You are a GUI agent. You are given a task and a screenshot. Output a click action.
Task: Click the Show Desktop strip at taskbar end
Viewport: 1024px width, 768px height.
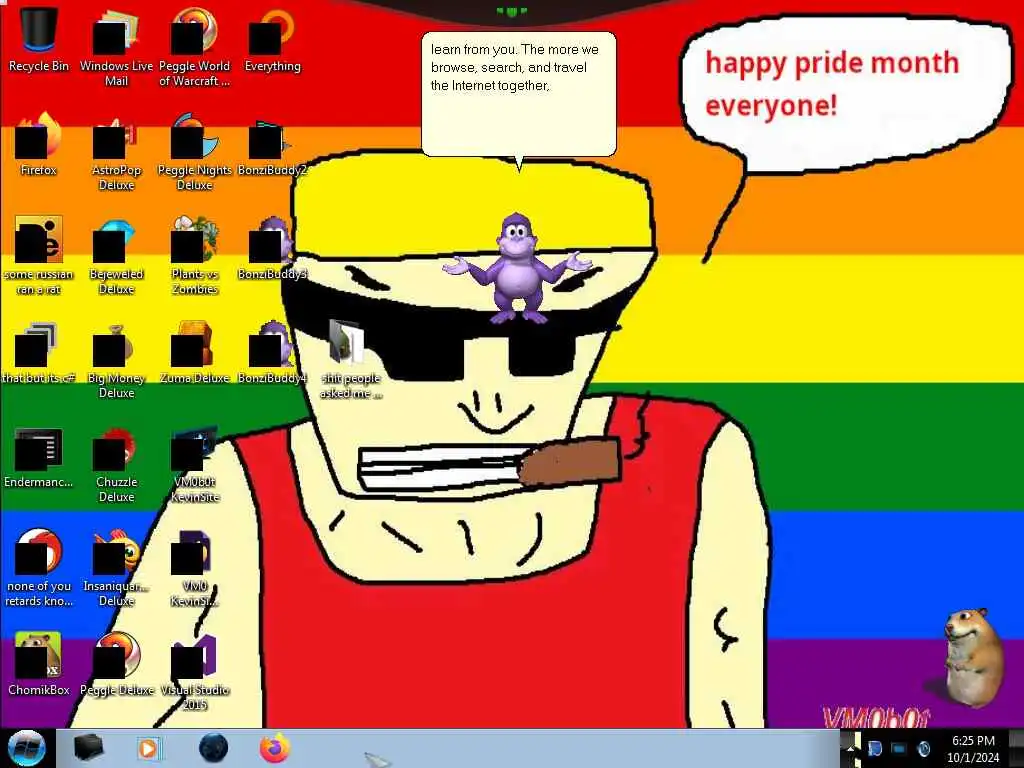(x=1016, y=748)
